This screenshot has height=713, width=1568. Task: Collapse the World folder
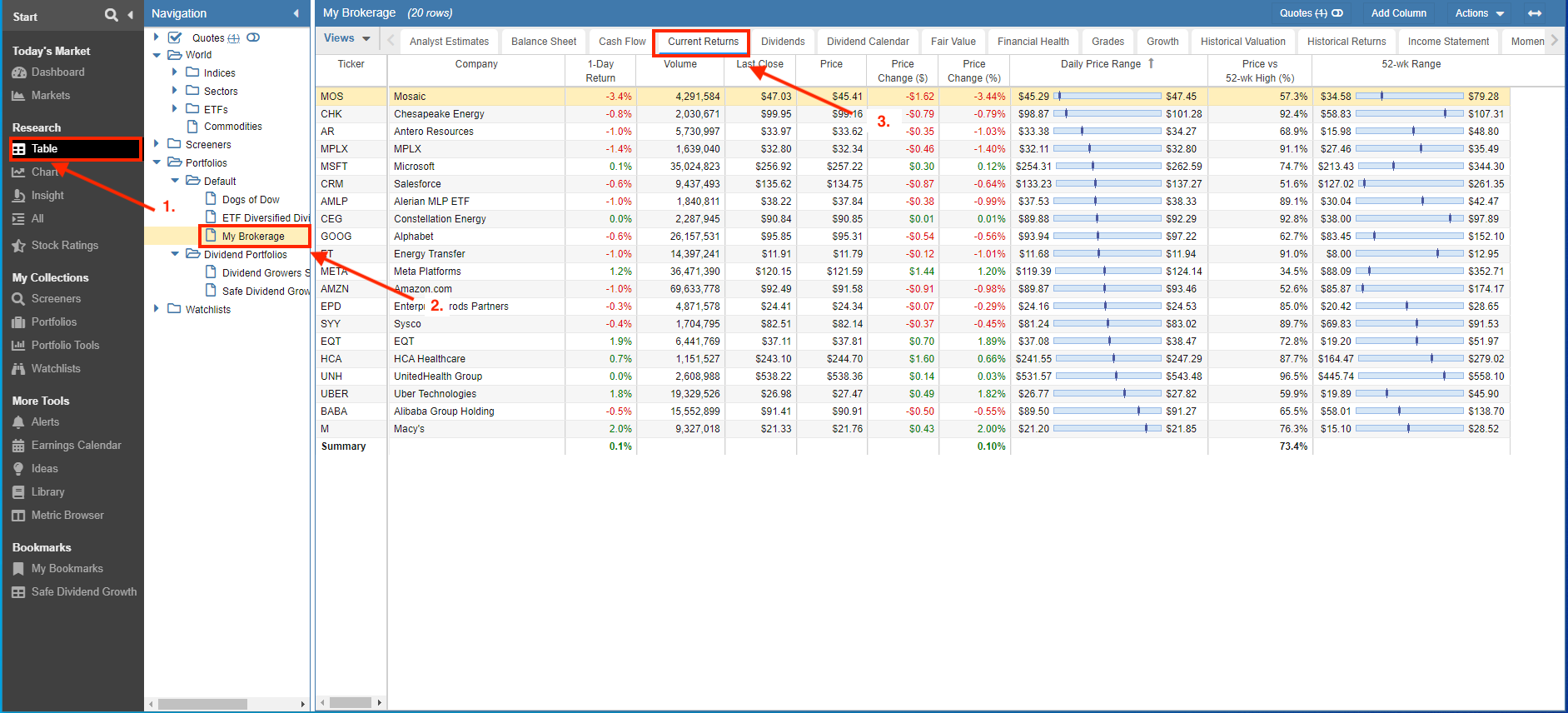coord(157,55)
